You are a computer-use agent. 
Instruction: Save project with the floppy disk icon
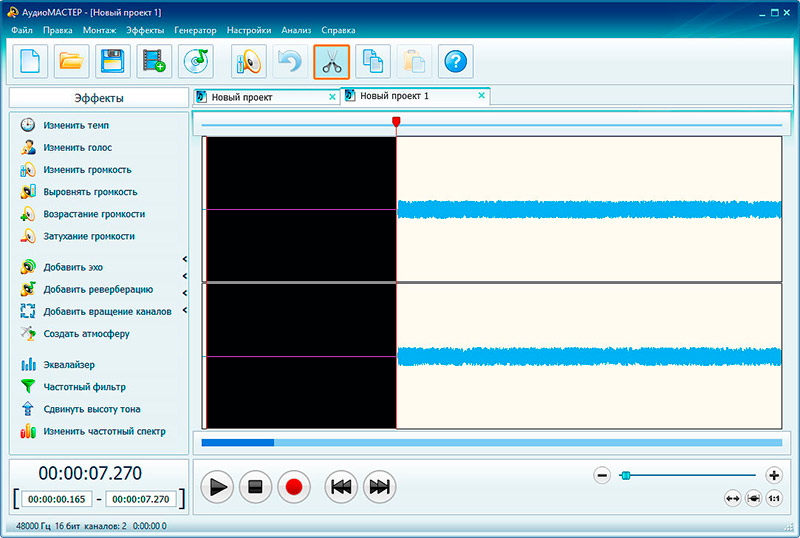(113, 61)
